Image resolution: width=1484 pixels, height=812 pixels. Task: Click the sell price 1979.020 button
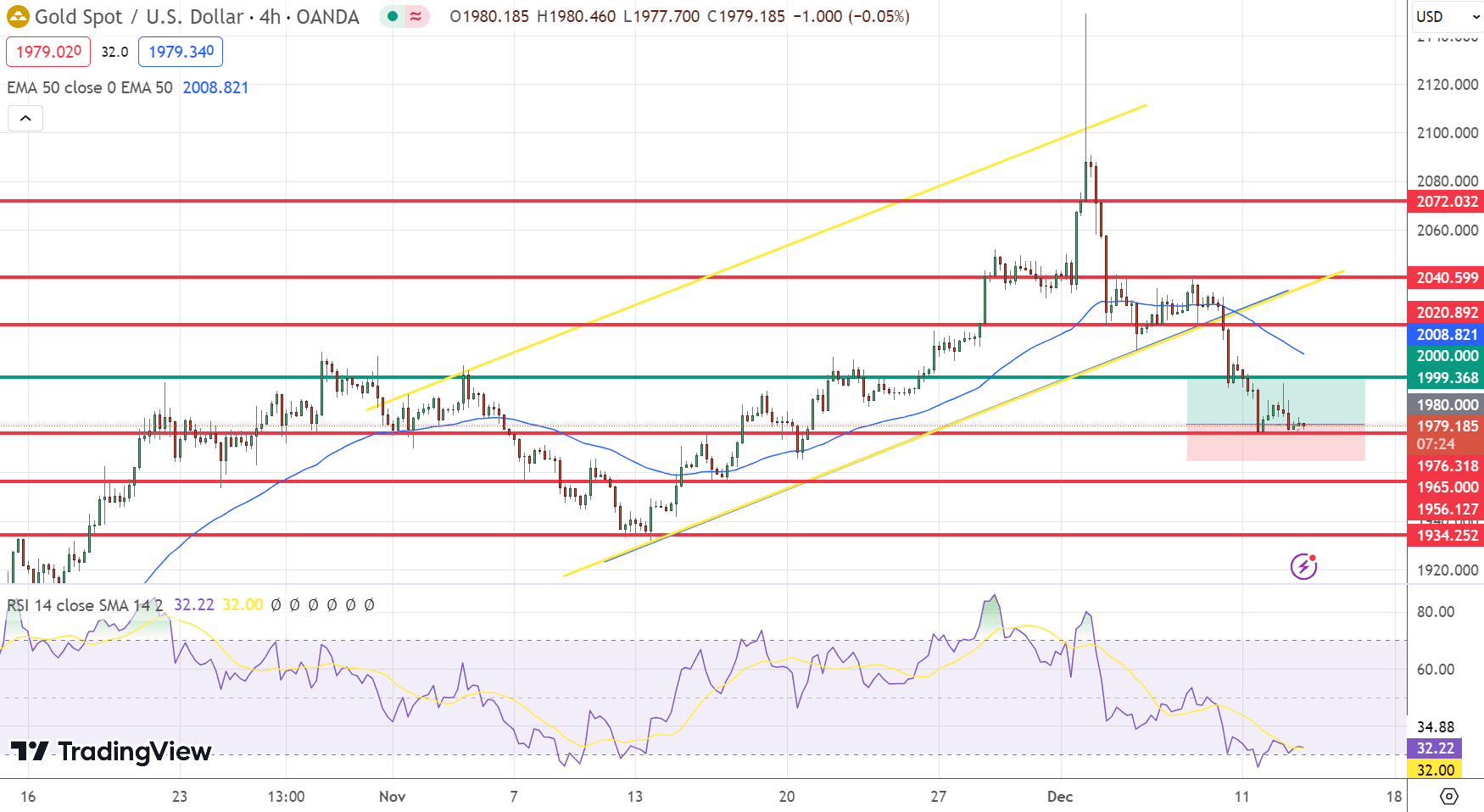(48, 52)
